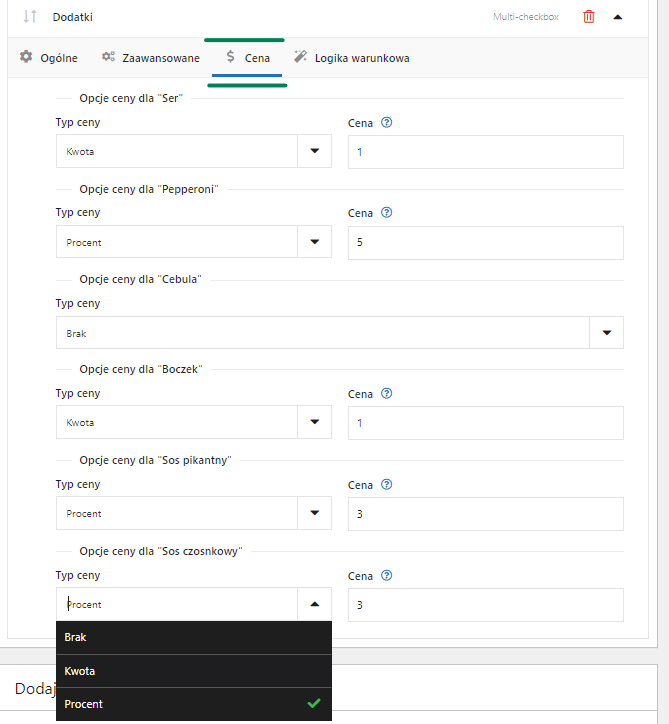Show Cena help tooltip for Ser
Viewport: 669px width, 724px height.
(x=386, y=122)
